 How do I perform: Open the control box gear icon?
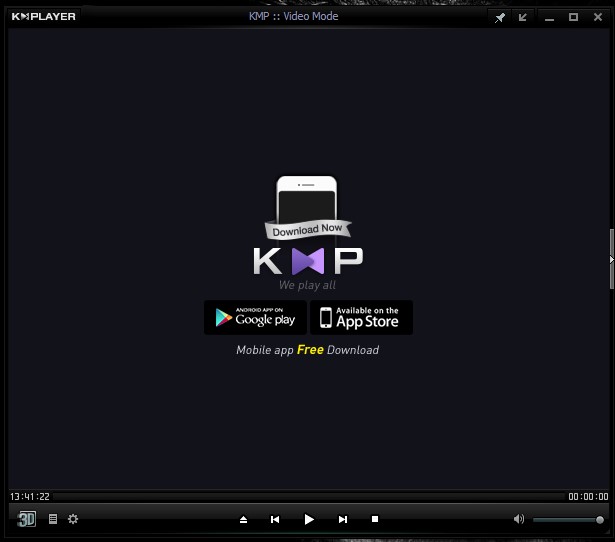[73, 519]
